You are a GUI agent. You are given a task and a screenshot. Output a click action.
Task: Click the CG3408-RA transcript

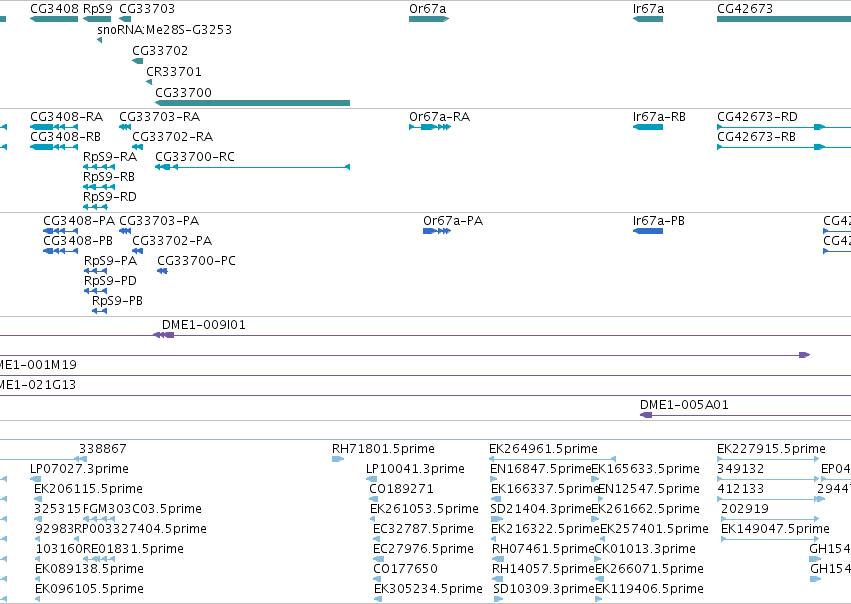pos(54,127)
